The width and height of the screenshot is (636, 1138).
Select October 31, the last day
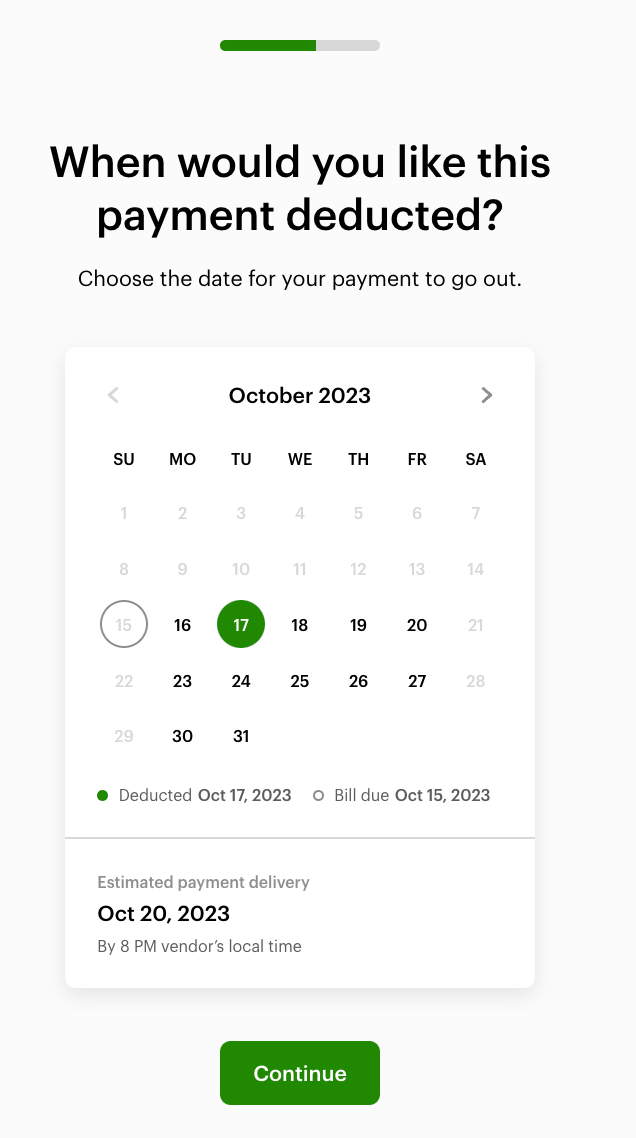(241, 736)
